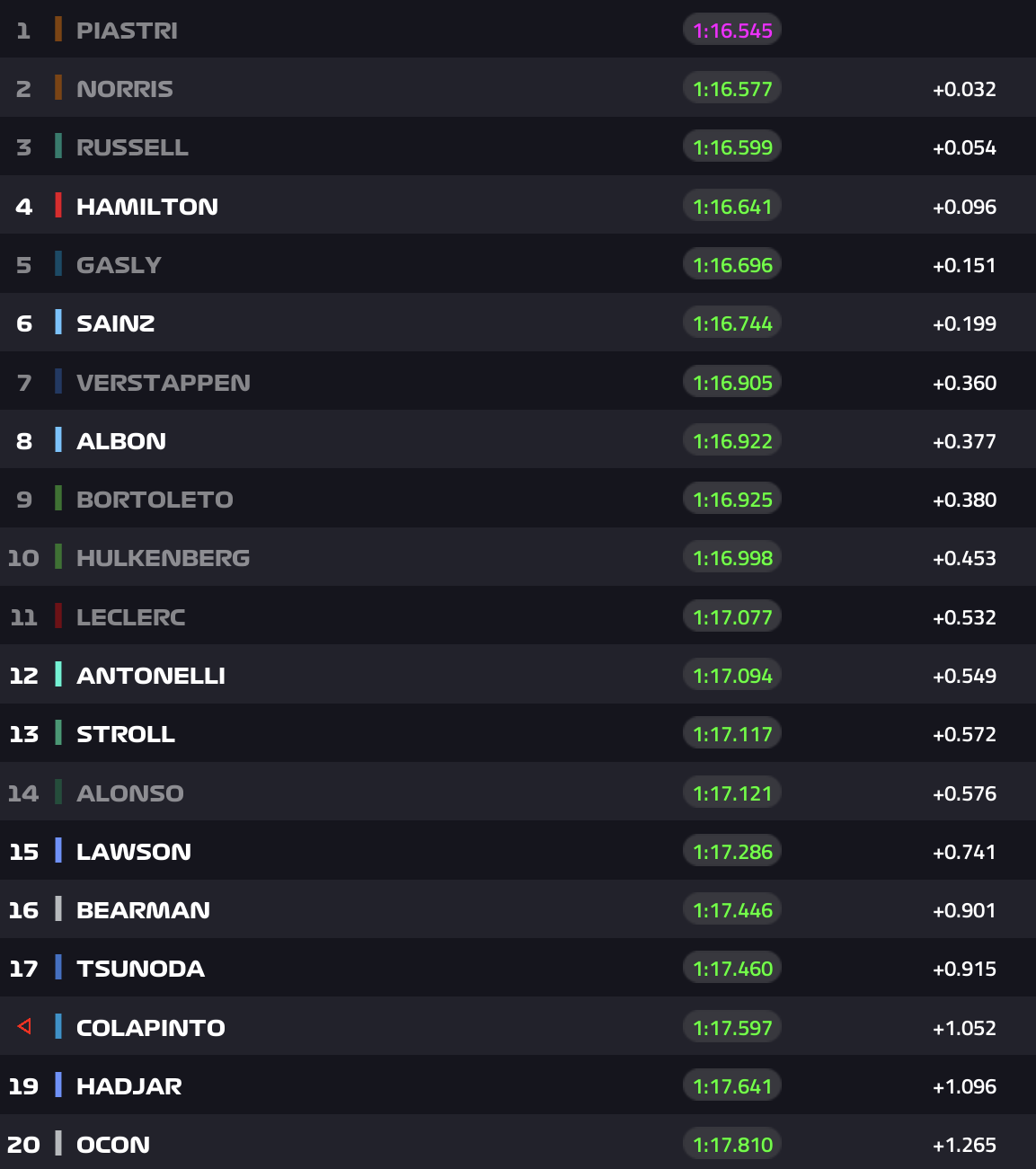Click Antonelli's teal team color bar
Screen dimensions: 1036x1169
click(x=58, y=675)
